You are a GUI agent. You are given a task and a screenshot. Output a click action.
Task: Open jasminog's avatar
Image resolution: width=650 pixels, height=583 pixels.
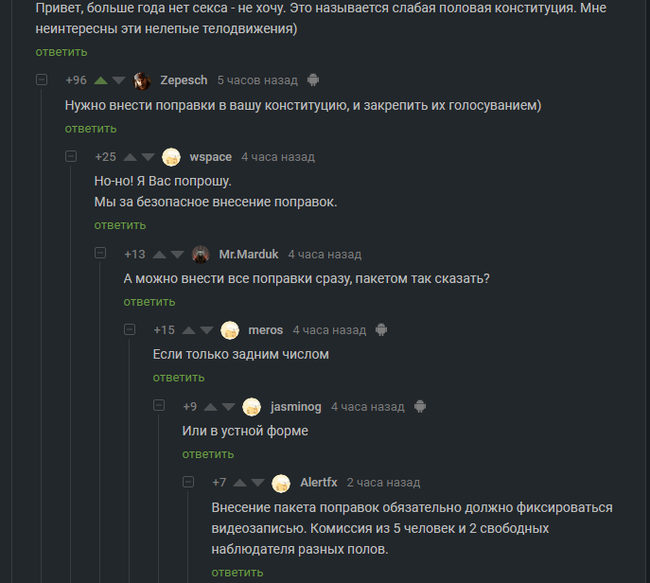252,407
